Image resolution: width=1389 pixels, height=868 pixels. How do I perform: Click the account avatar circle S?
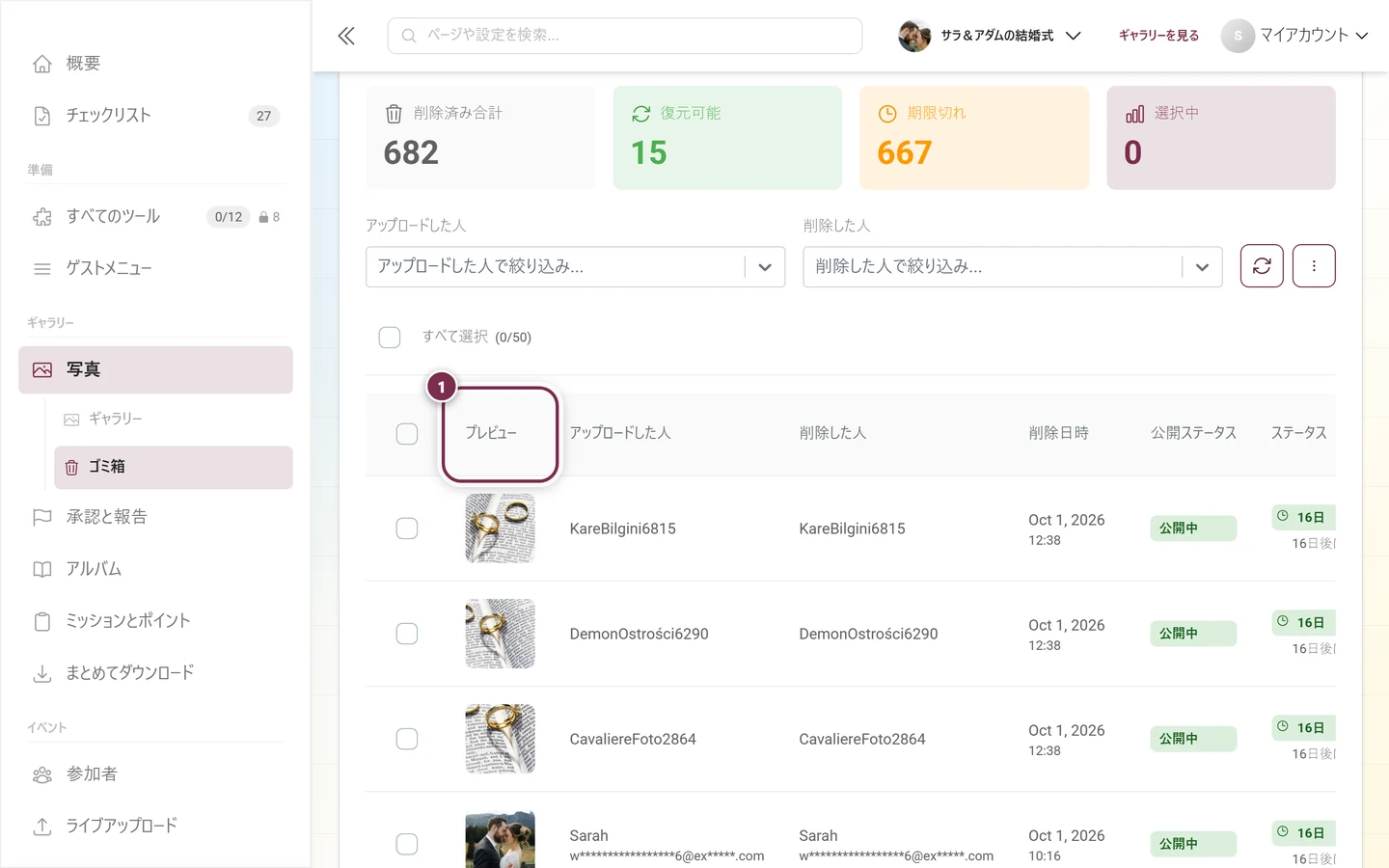1238,36
